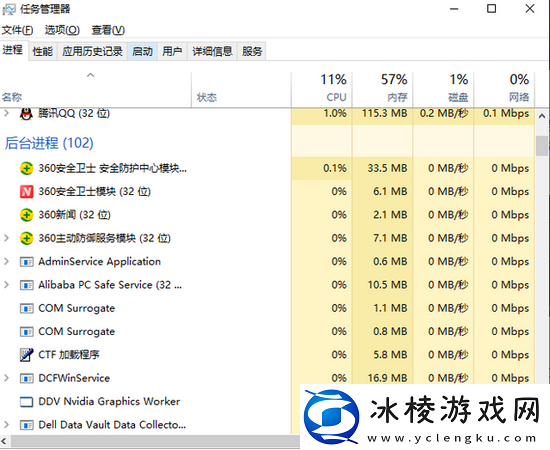This screenshot has height=450, width=550.
Task: Click the 16.9 MB memory value
Action: point(387,378)
